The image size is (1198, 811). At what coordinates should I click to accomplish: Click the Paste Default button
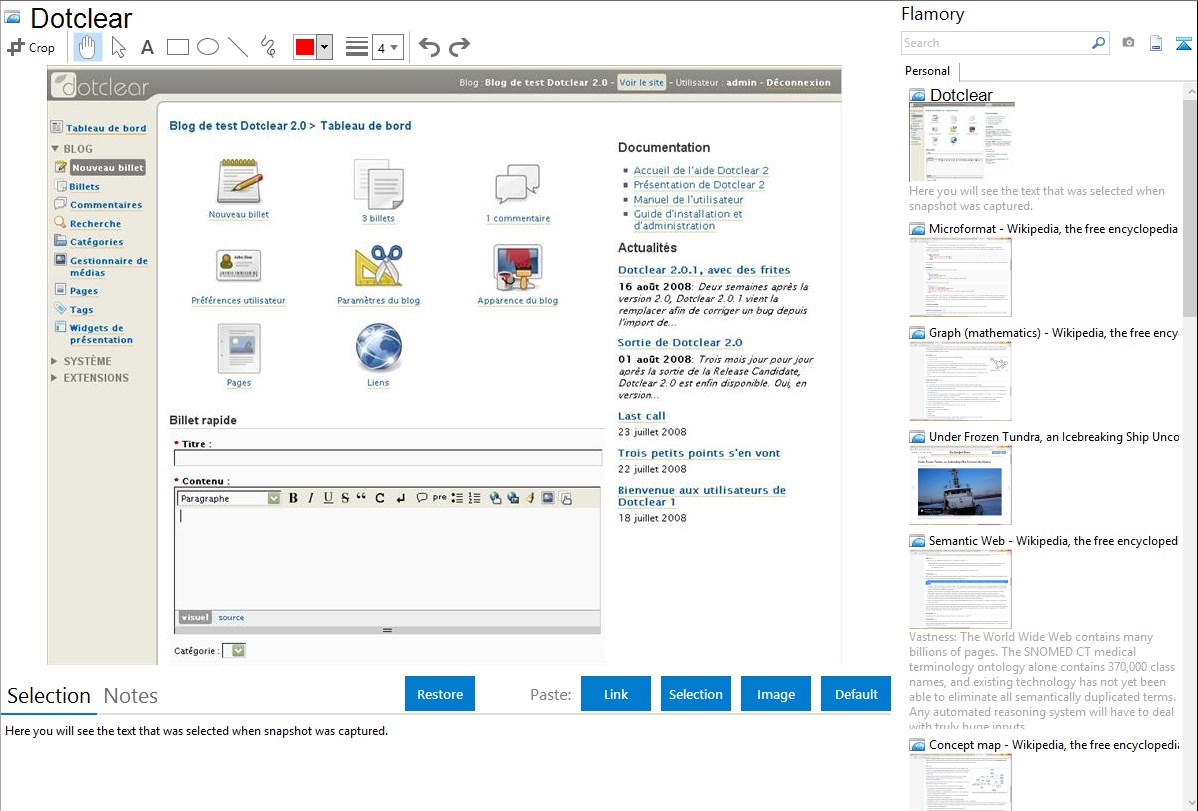856,694
